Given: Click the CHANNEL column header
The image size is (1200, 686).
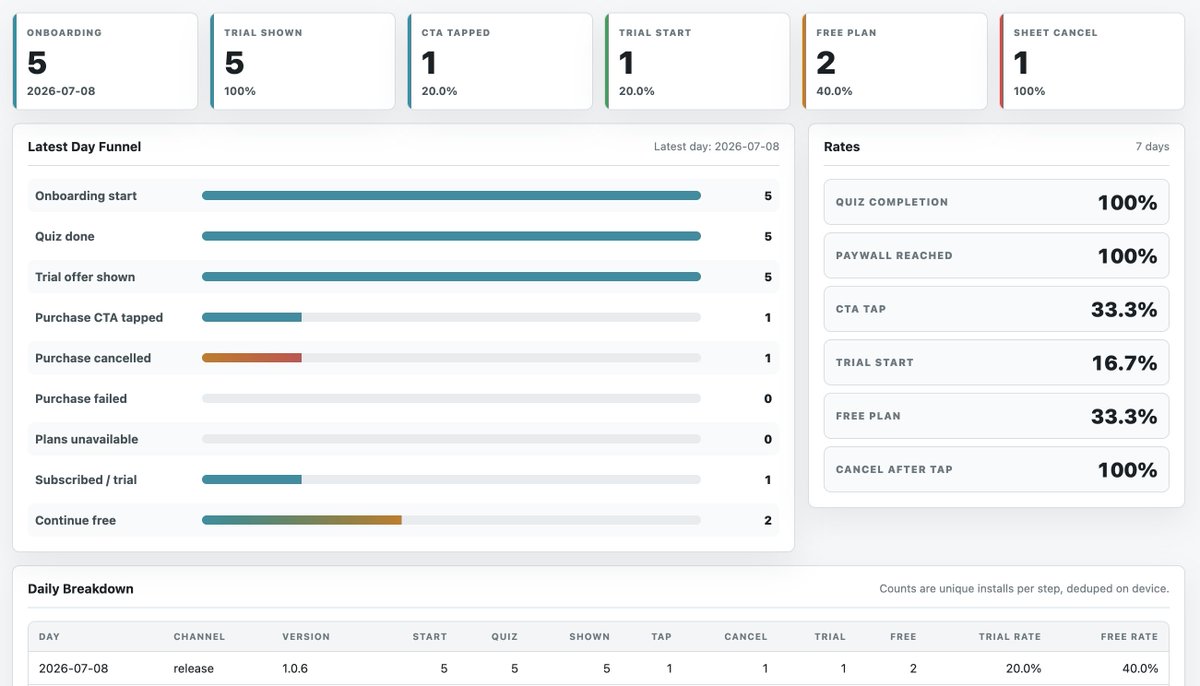Looking at the screenshot, I should (x=199, y=637).
